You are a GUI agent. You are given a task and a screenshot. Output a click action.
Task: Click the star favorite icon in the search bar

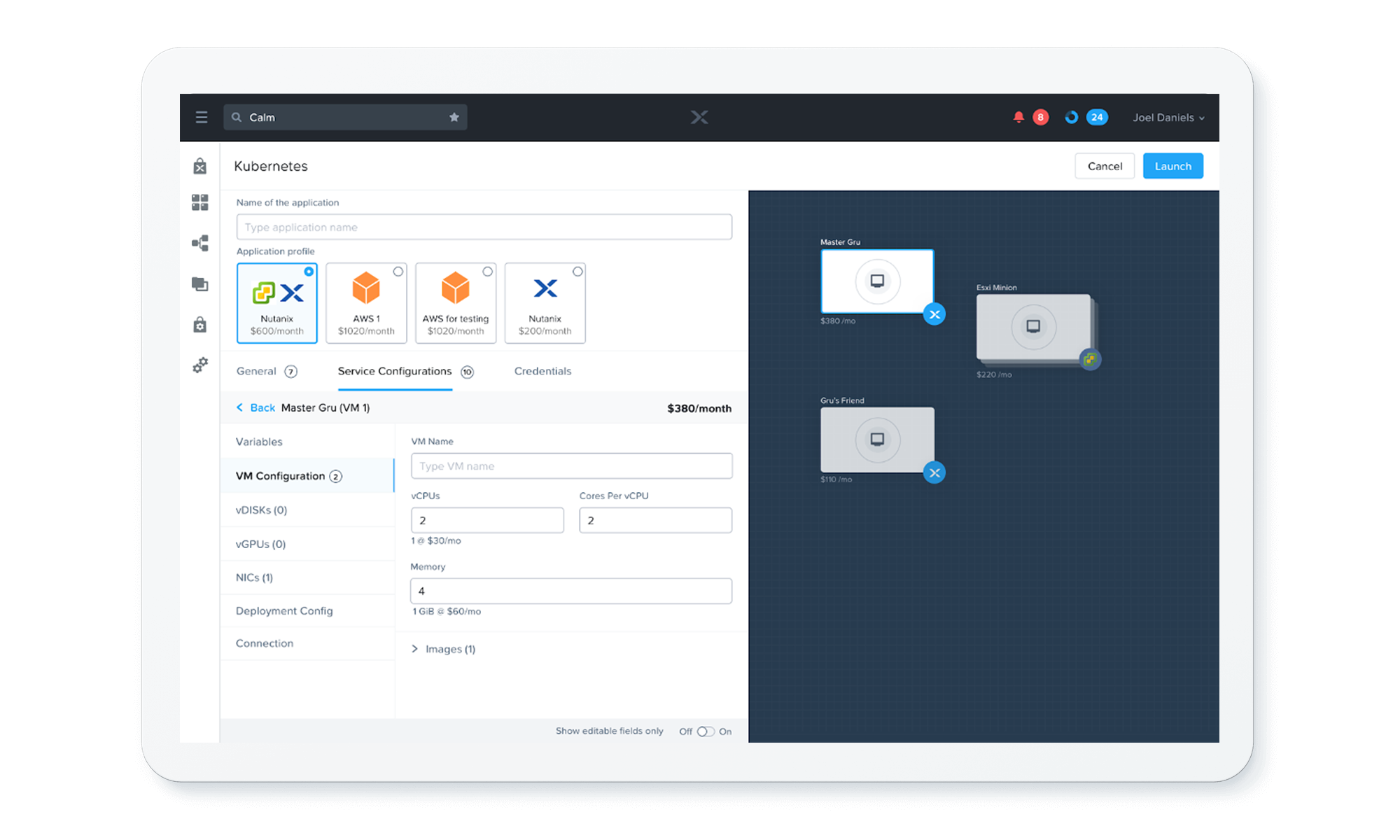[x=454, y=118]
